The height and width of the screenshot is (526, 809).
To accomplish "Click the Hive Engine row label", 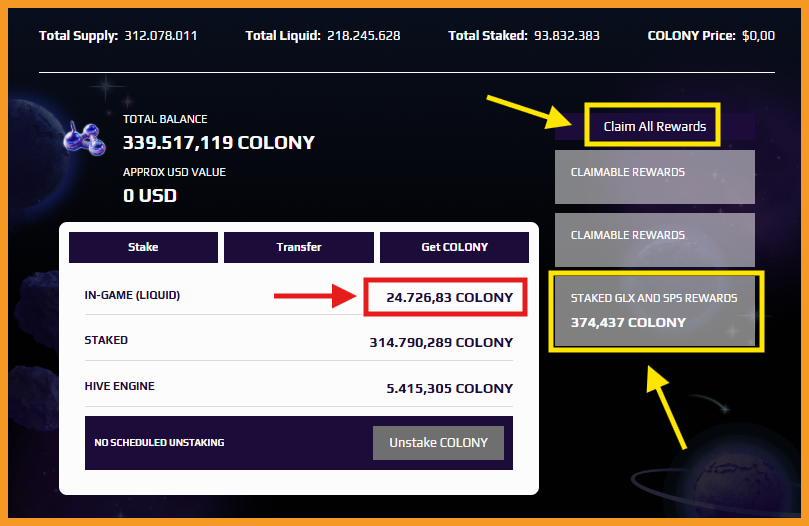I will tap(120, 386).
